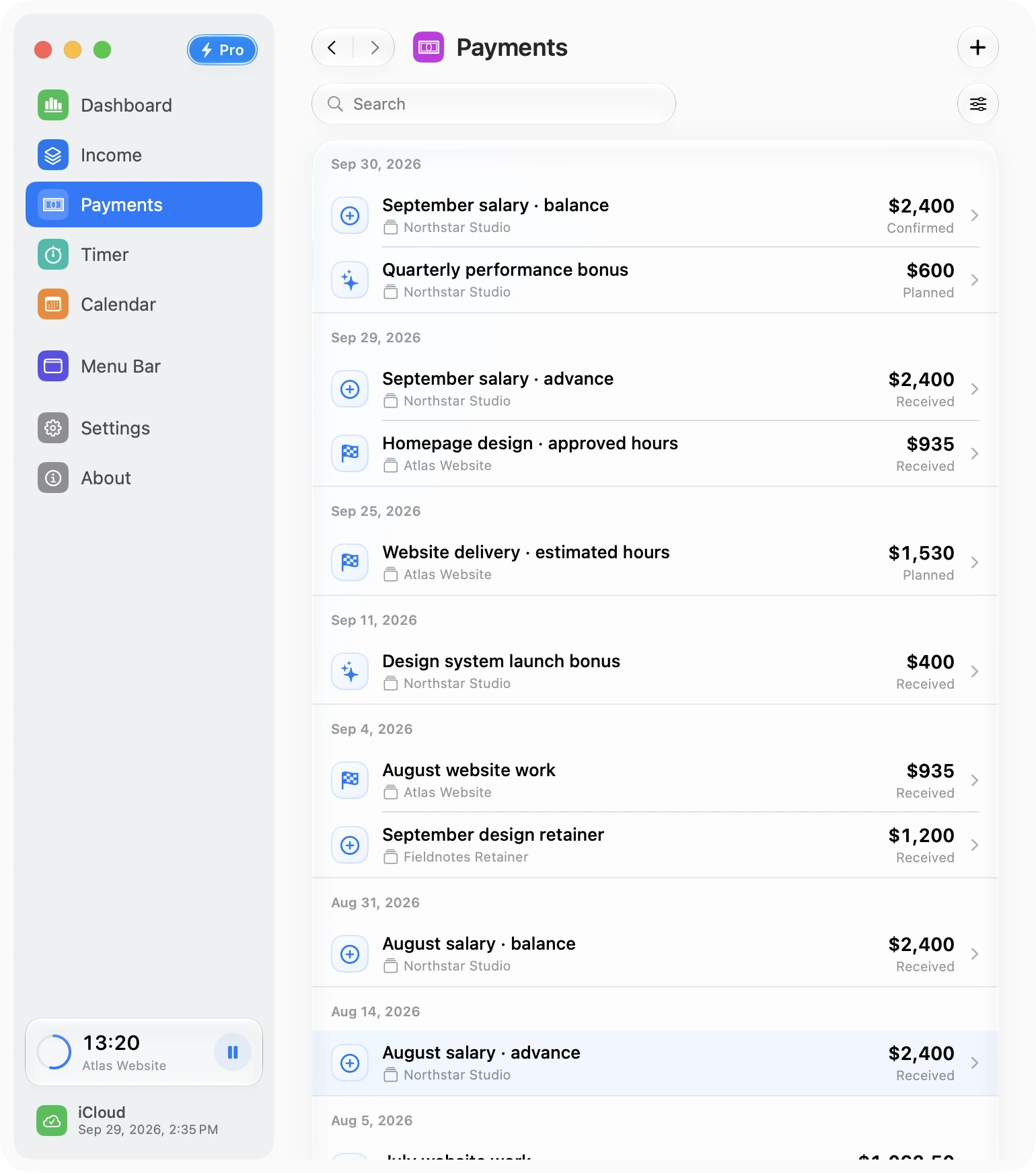This screenshot has width=1036, height=1173.
Task: Click the Payments header purple icon
Action: pyautogui.click(x=429, y=47)
